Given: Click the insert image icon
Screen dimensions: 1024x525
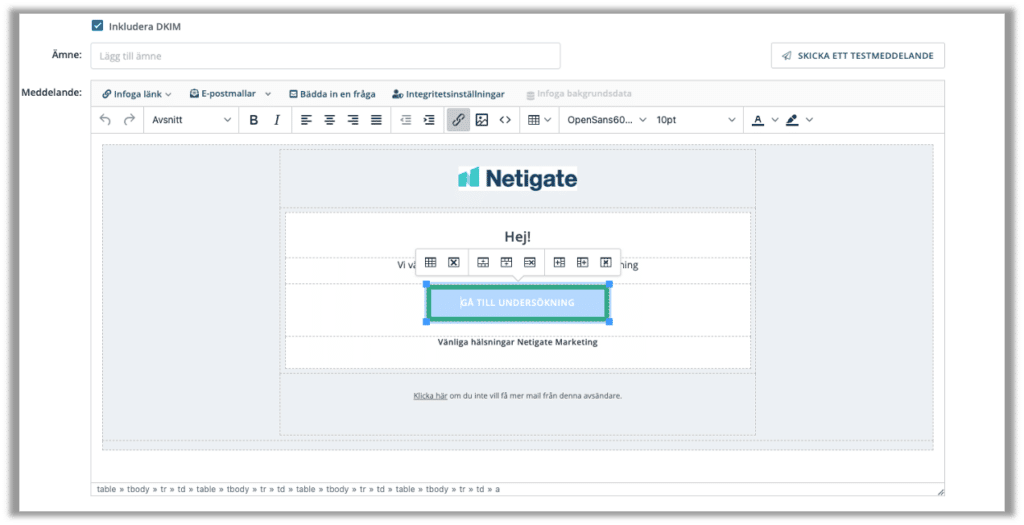Looking at the screenshot, I should coord(481,120).
